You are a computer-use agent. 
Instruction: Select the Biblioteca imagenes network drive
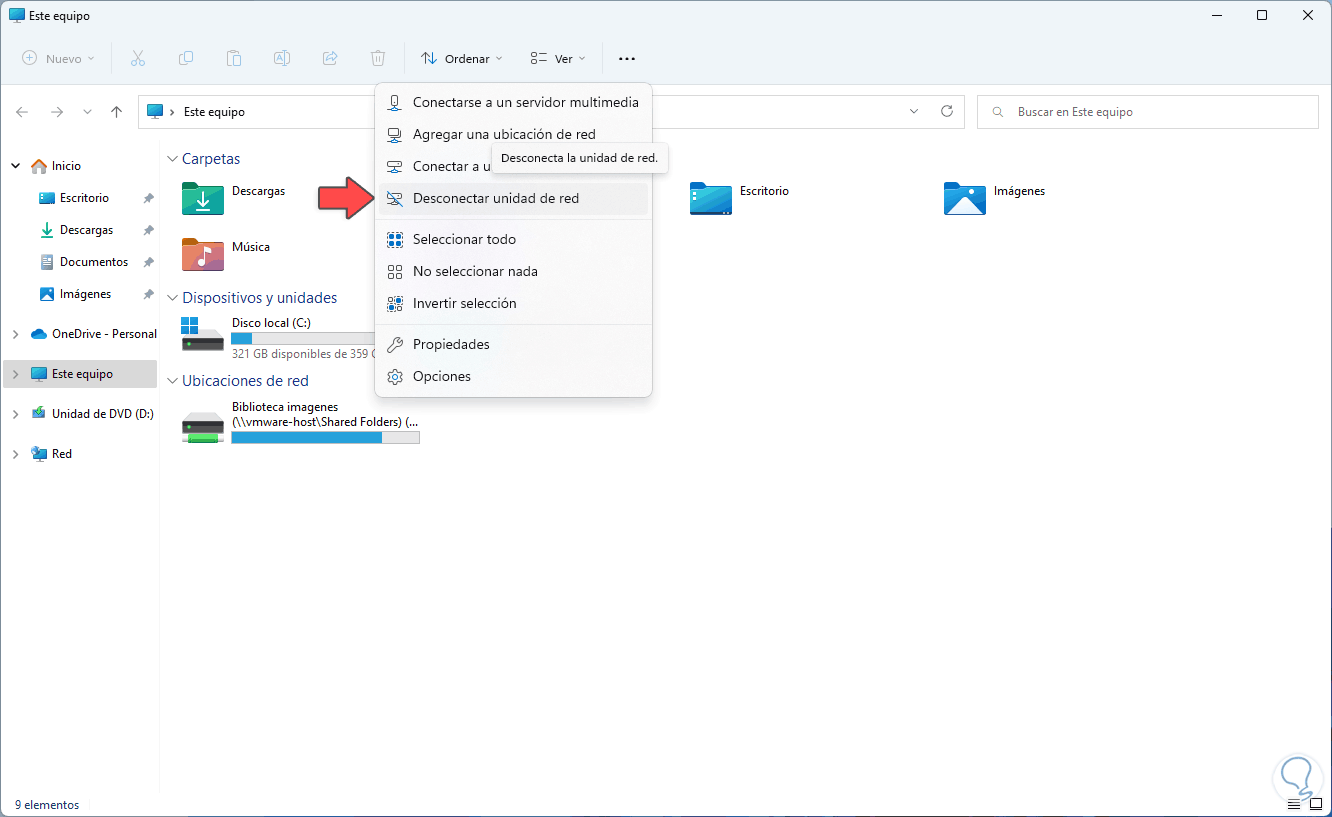301,425
